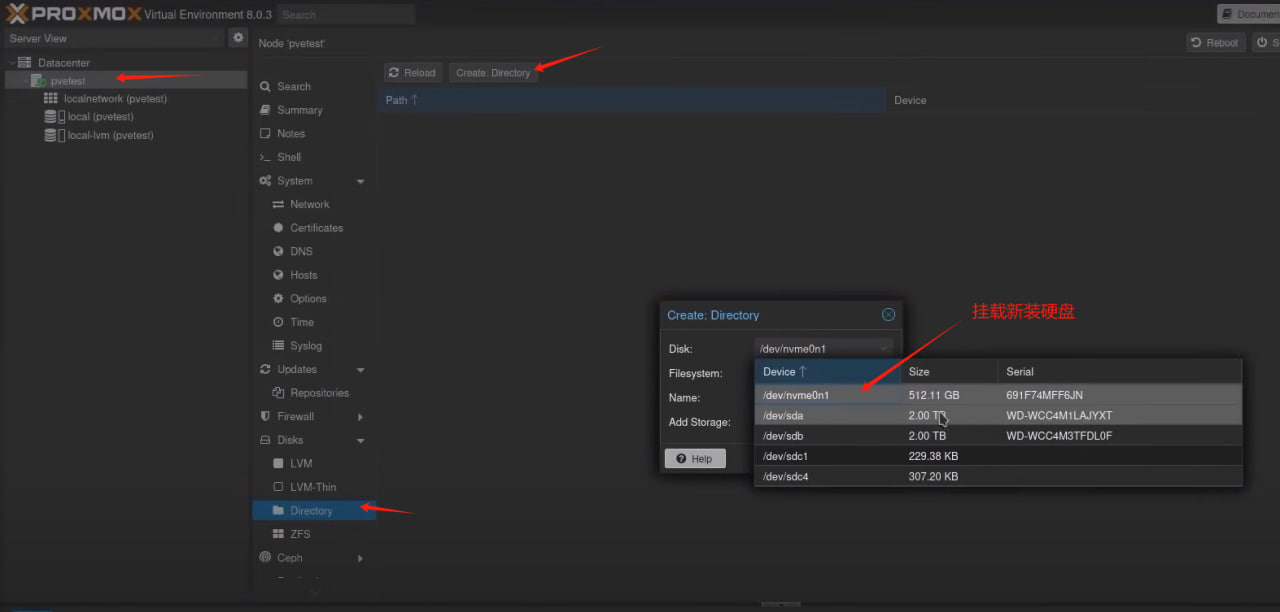Open localnetwork (pvetest) entry
Viewport: 1280px width, 612px height.
pyautogui.click(x=114, y=99)
